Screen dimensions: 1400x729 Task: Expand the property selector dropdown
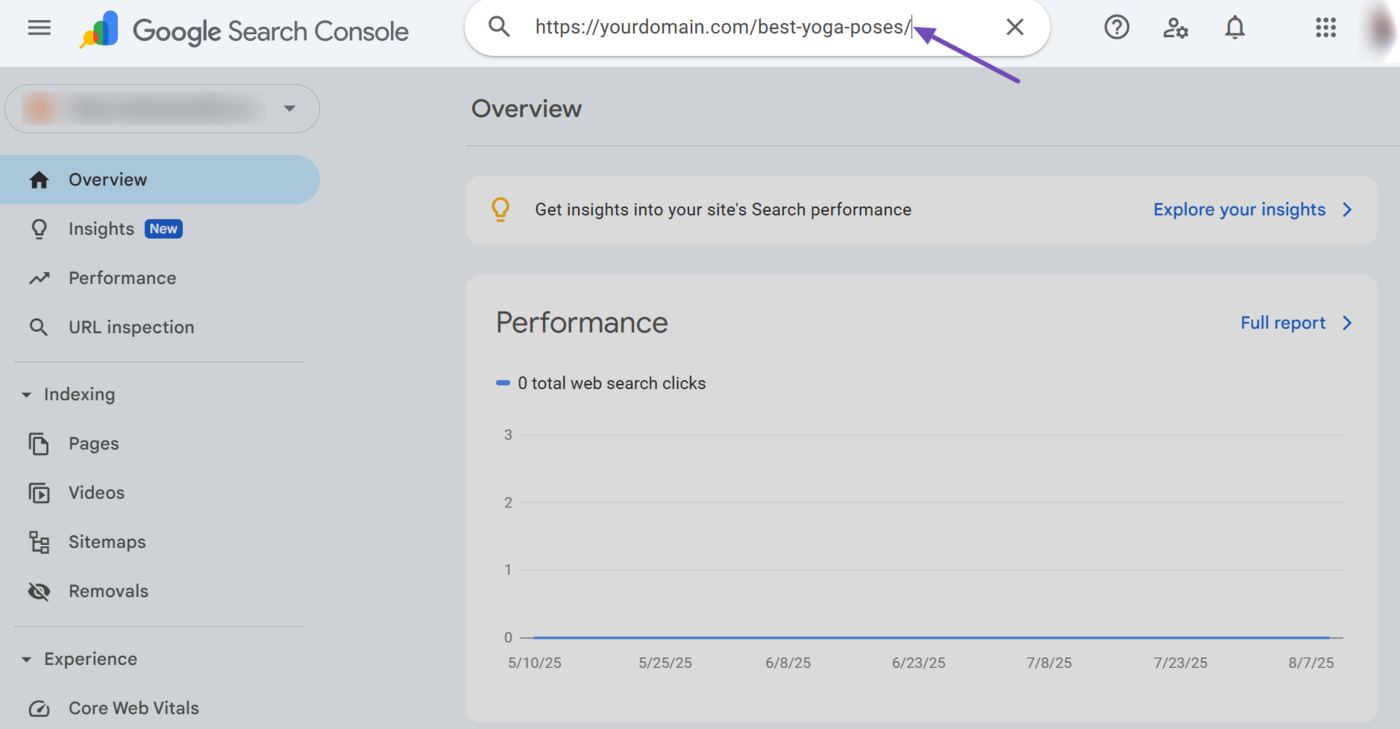coord(289,108)
